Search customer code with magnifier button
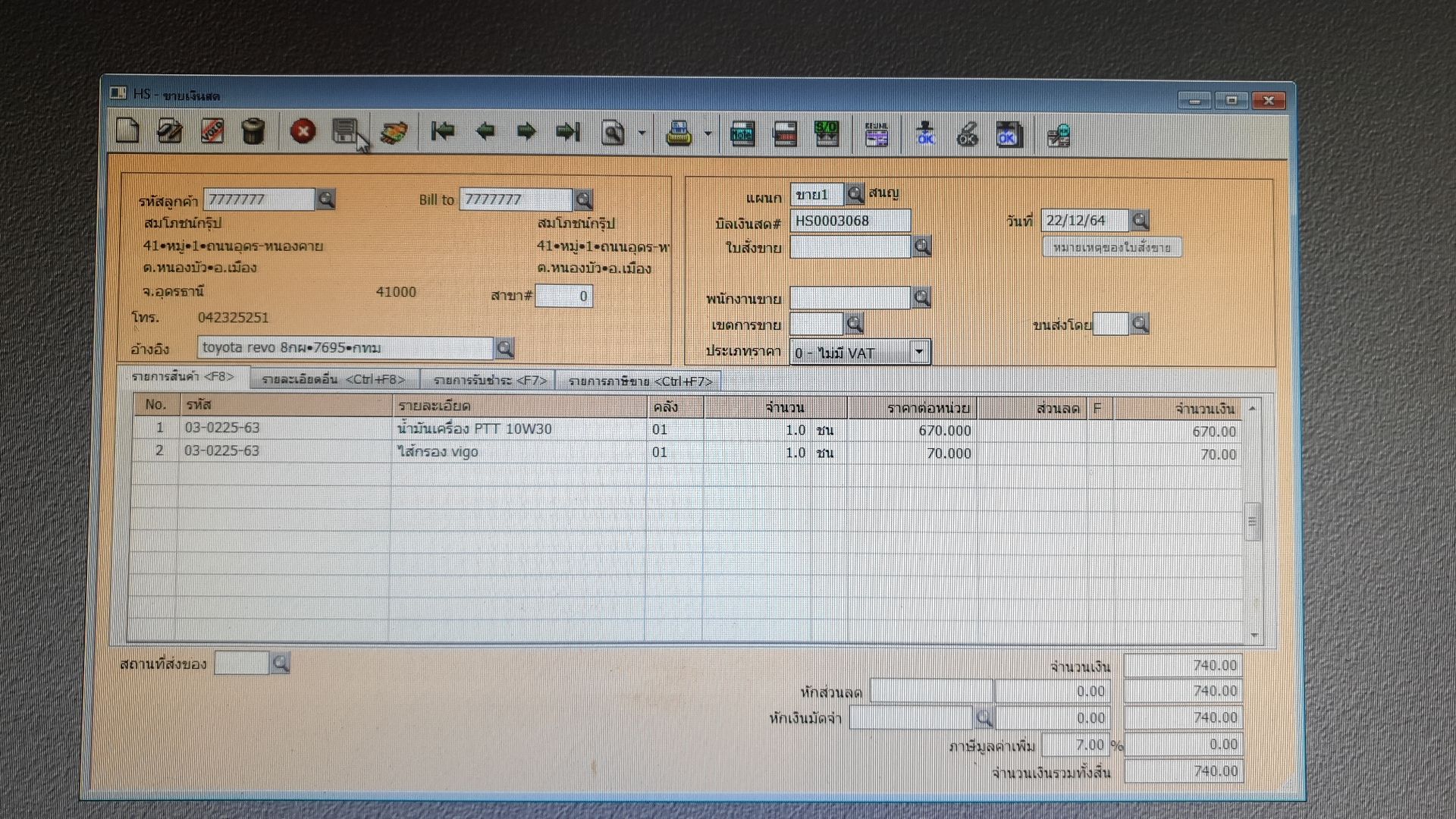1456x819 pixels. tap(325, 199)
